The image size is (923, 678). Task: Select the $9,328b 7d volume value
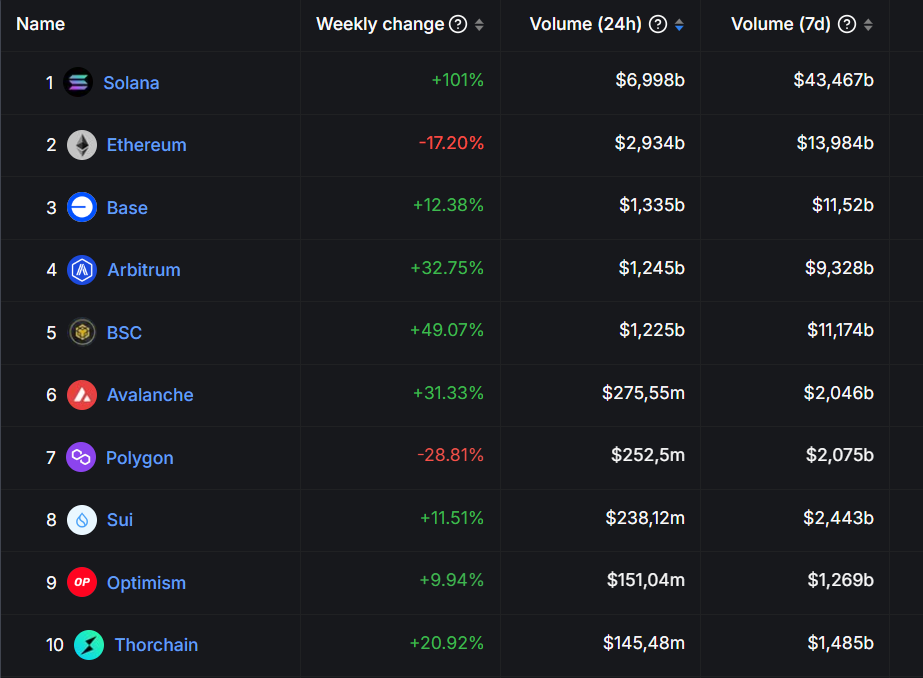coord(839,268)
